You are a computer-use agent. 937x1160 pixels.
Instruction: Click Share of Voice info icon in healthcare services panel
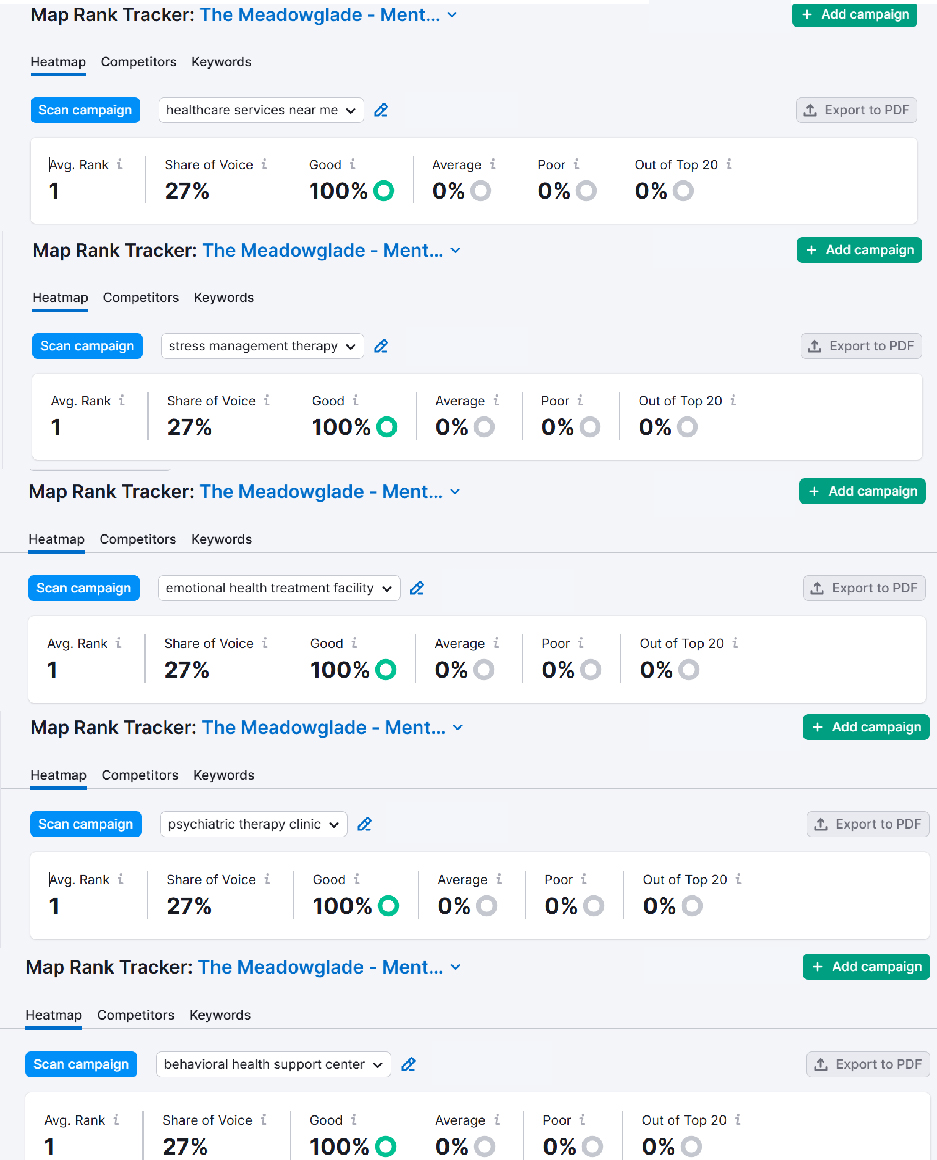[264, 164]
